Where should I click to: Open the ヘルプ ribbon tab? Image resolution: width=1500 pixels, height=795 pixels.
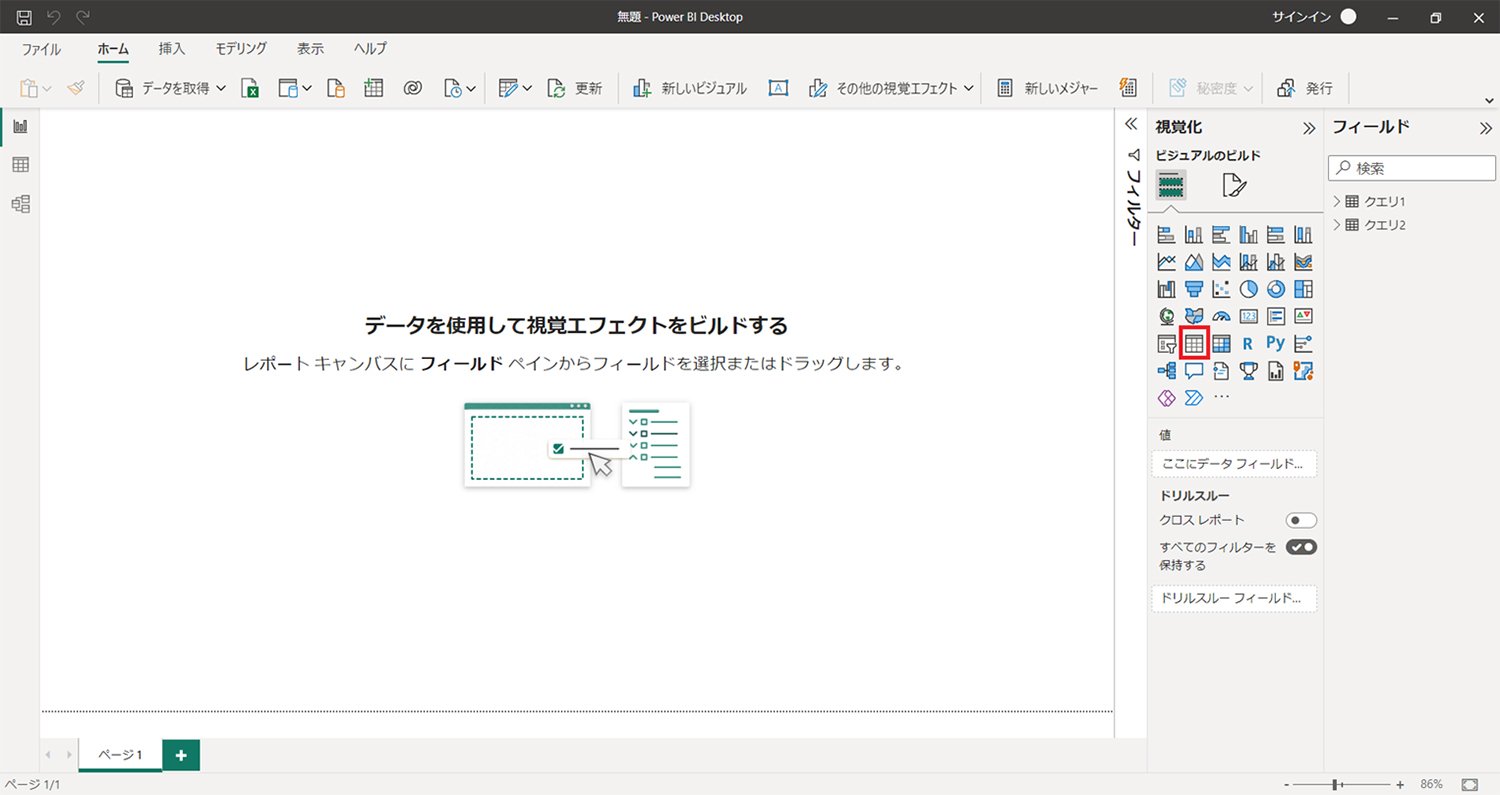(370, 48)
